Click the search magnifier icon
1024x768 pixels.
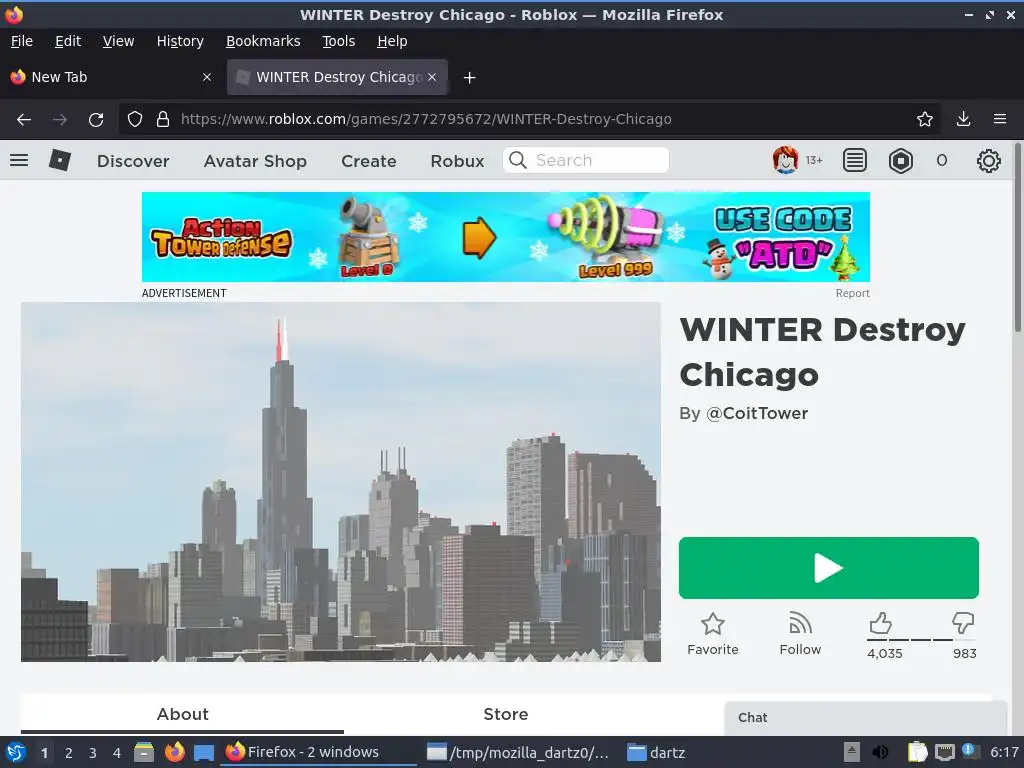(x=518, y=160)
